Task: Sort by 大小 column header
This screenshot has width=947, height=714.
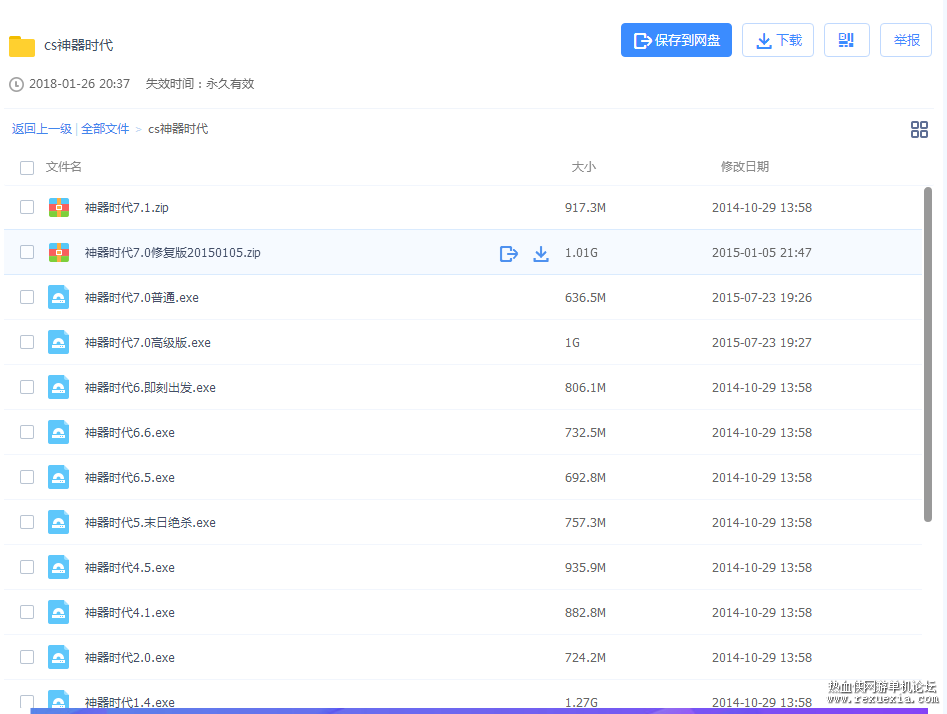Action: 583,167
